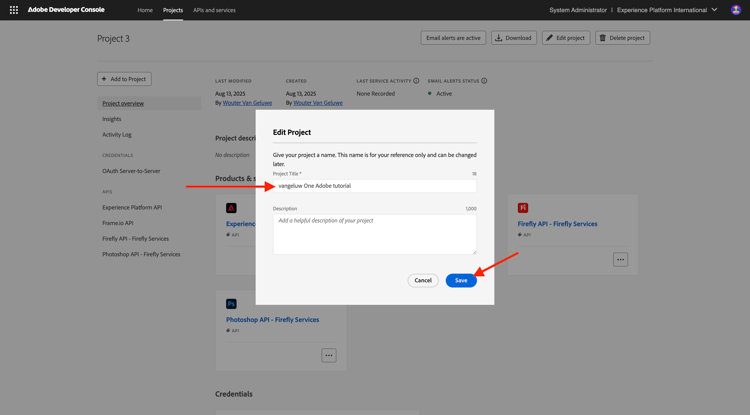Viewport: 750px width, 415px height.
Task: Click the Experience Platform API product icon
Action: [231, 208]
